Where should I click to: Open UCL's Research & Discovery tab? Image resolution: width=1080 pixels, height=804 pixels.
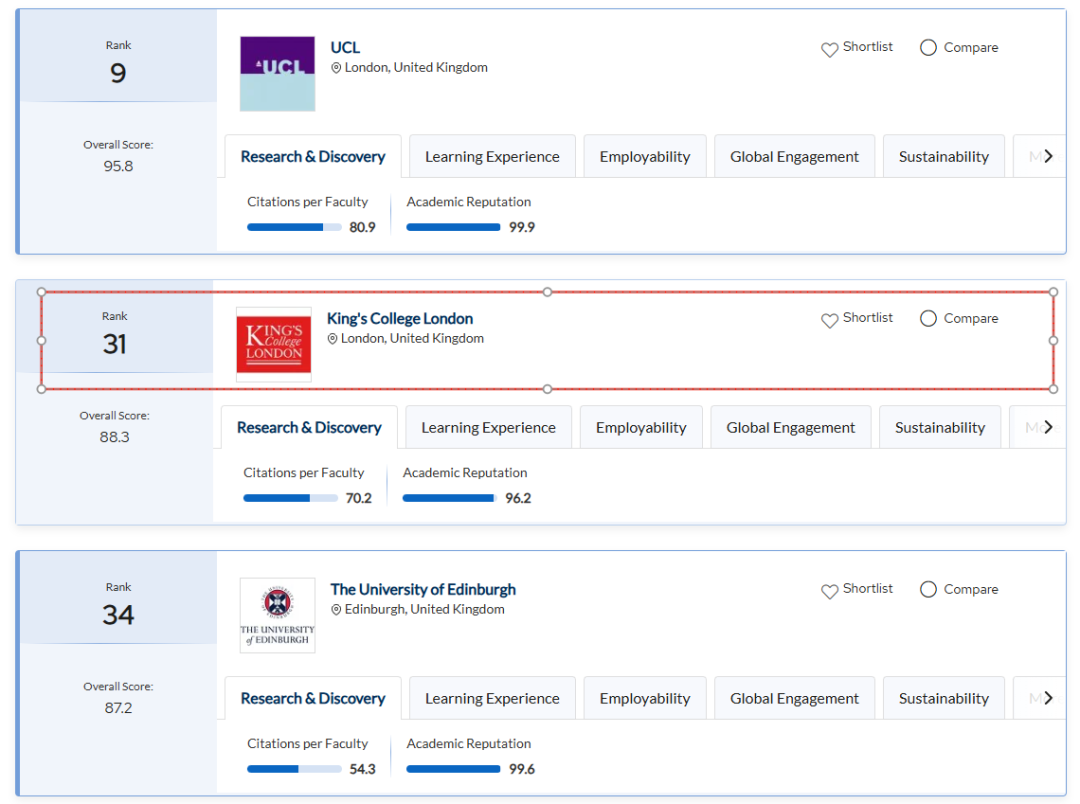313,156
